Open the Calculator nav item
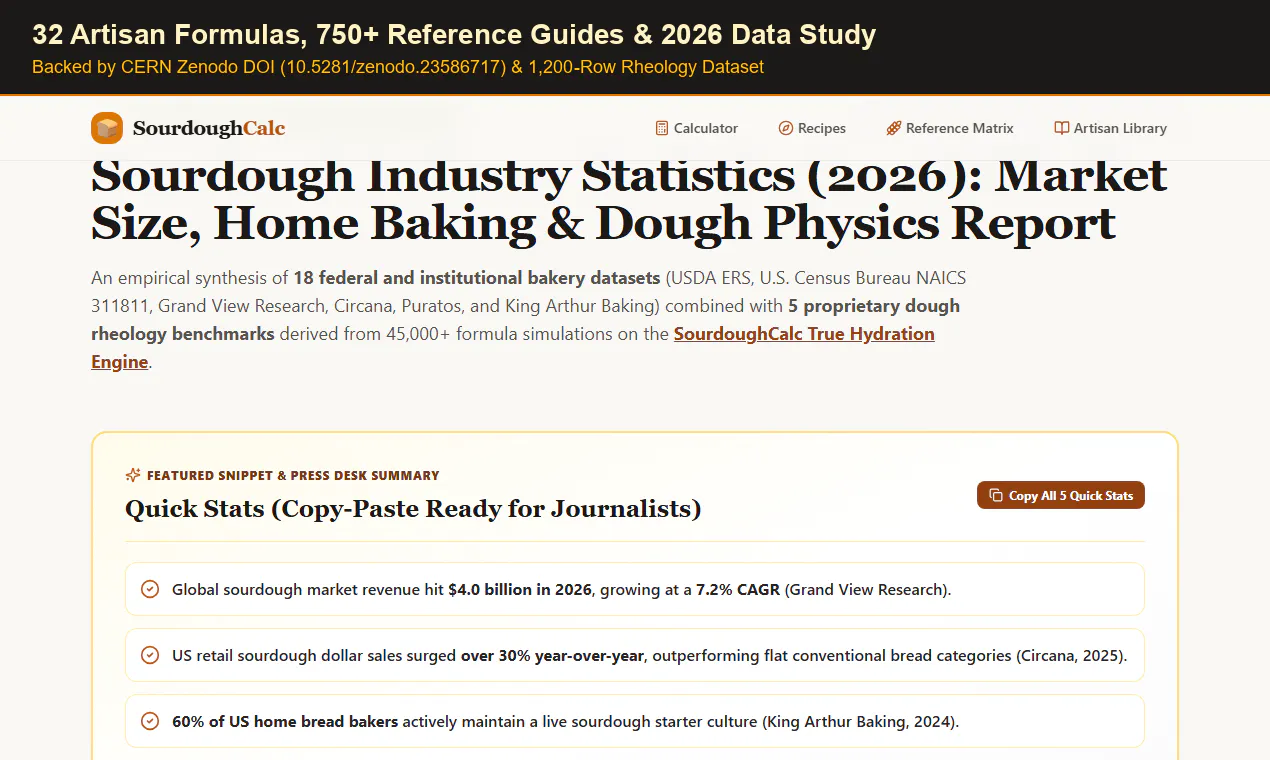The image size is (1270, 760). tap(697, 128)
